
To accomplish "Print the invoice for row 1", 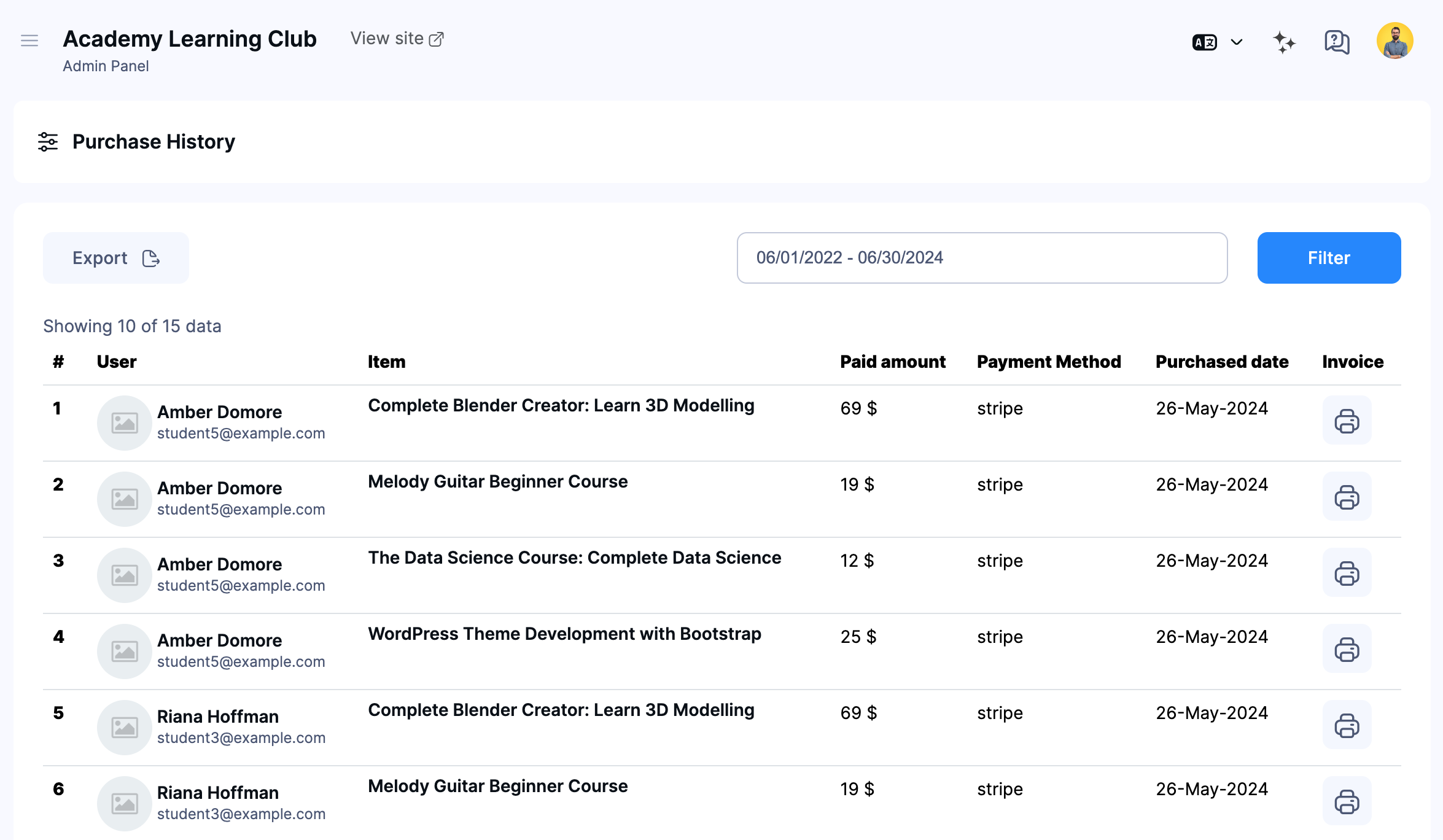I will point(1346,420).
